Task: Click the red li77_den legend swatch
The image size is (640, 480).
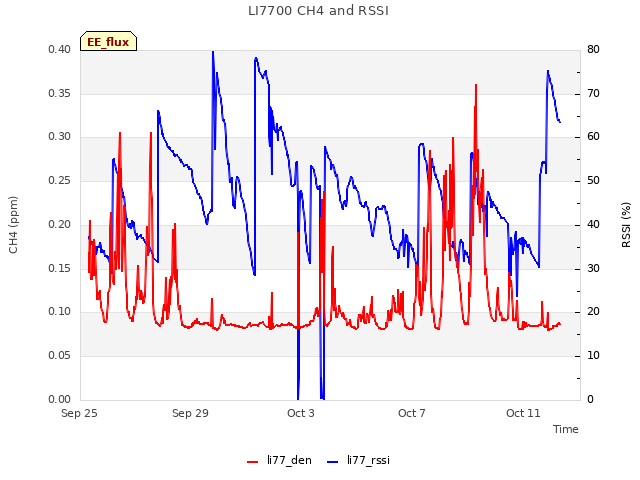Action: (x=253, y=462)
